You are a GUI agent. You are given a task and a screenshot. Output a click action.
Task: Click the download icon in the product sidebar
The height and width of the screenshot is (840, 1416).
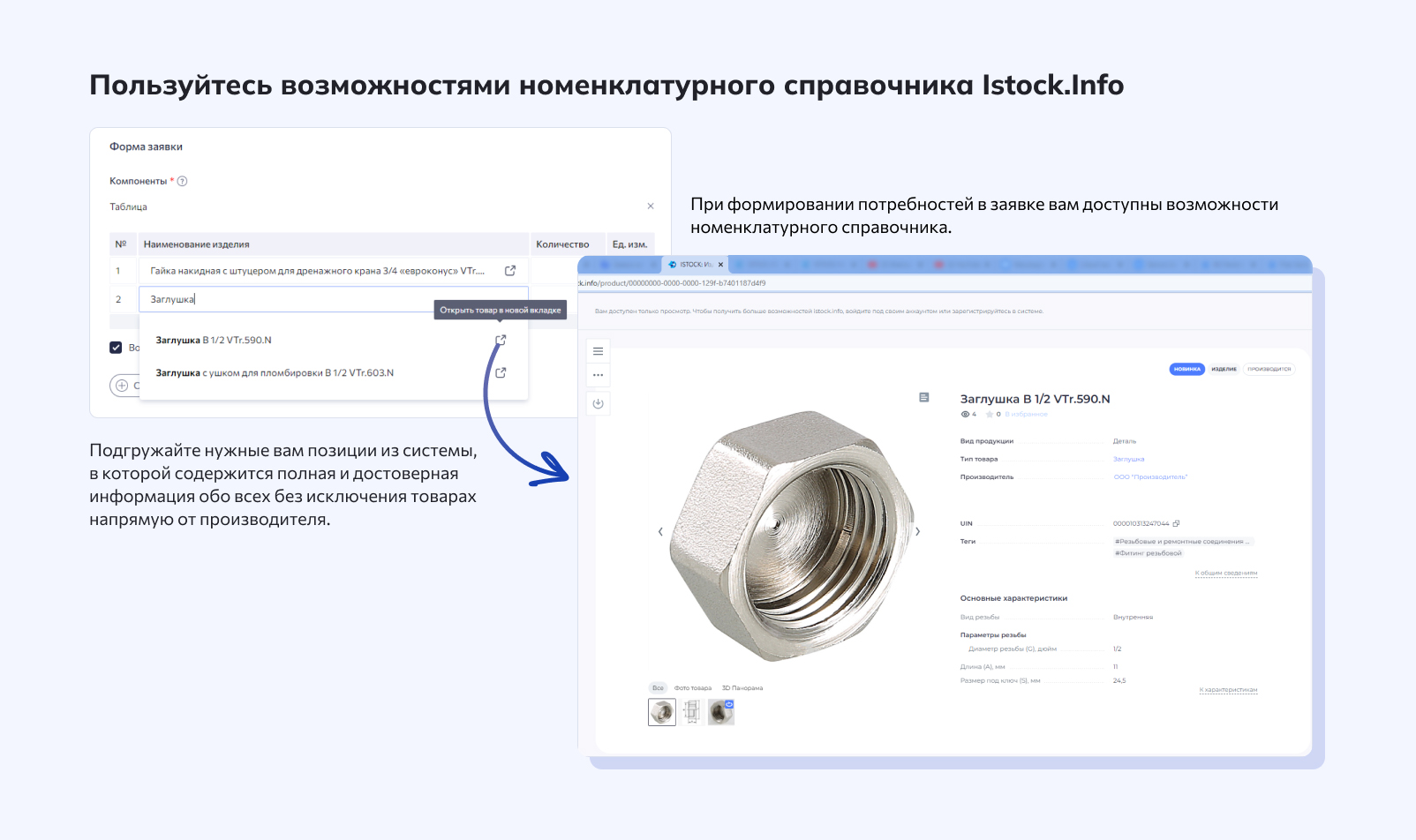coord(598,403)
